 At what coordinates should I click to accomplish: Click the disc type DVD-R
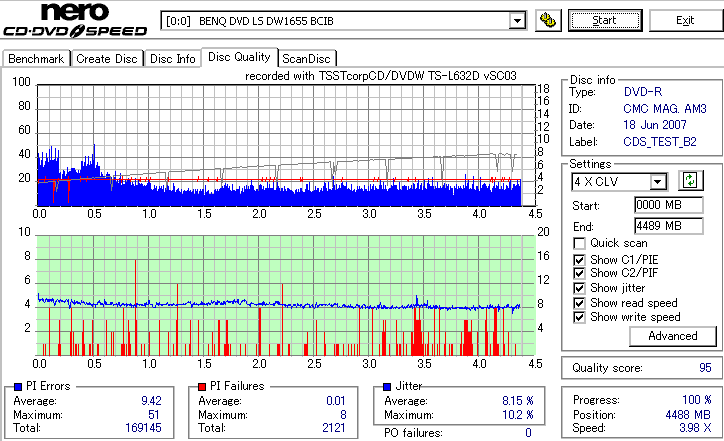tap(643, 92)
